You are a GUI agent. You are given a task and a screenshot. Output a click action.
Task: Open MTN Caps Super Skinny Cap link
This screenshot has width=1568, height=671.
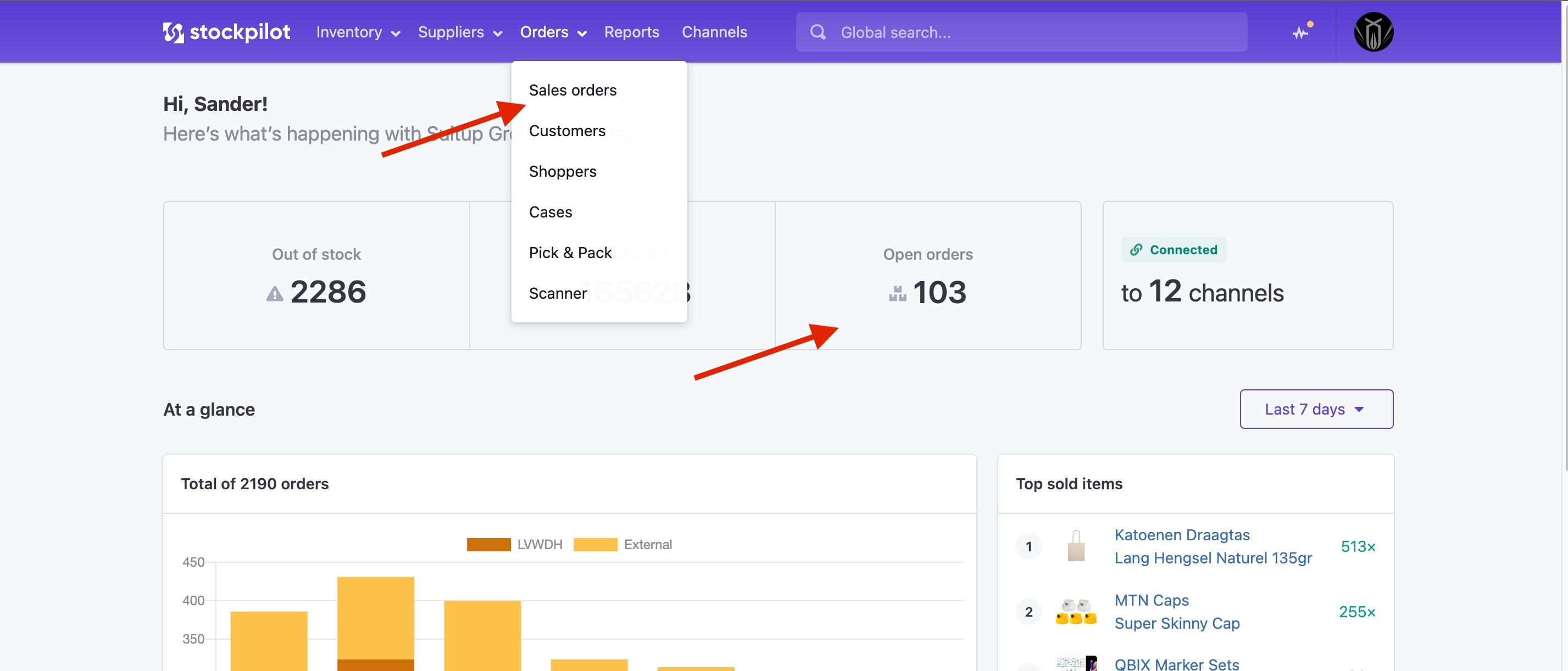coord(1177,611)
